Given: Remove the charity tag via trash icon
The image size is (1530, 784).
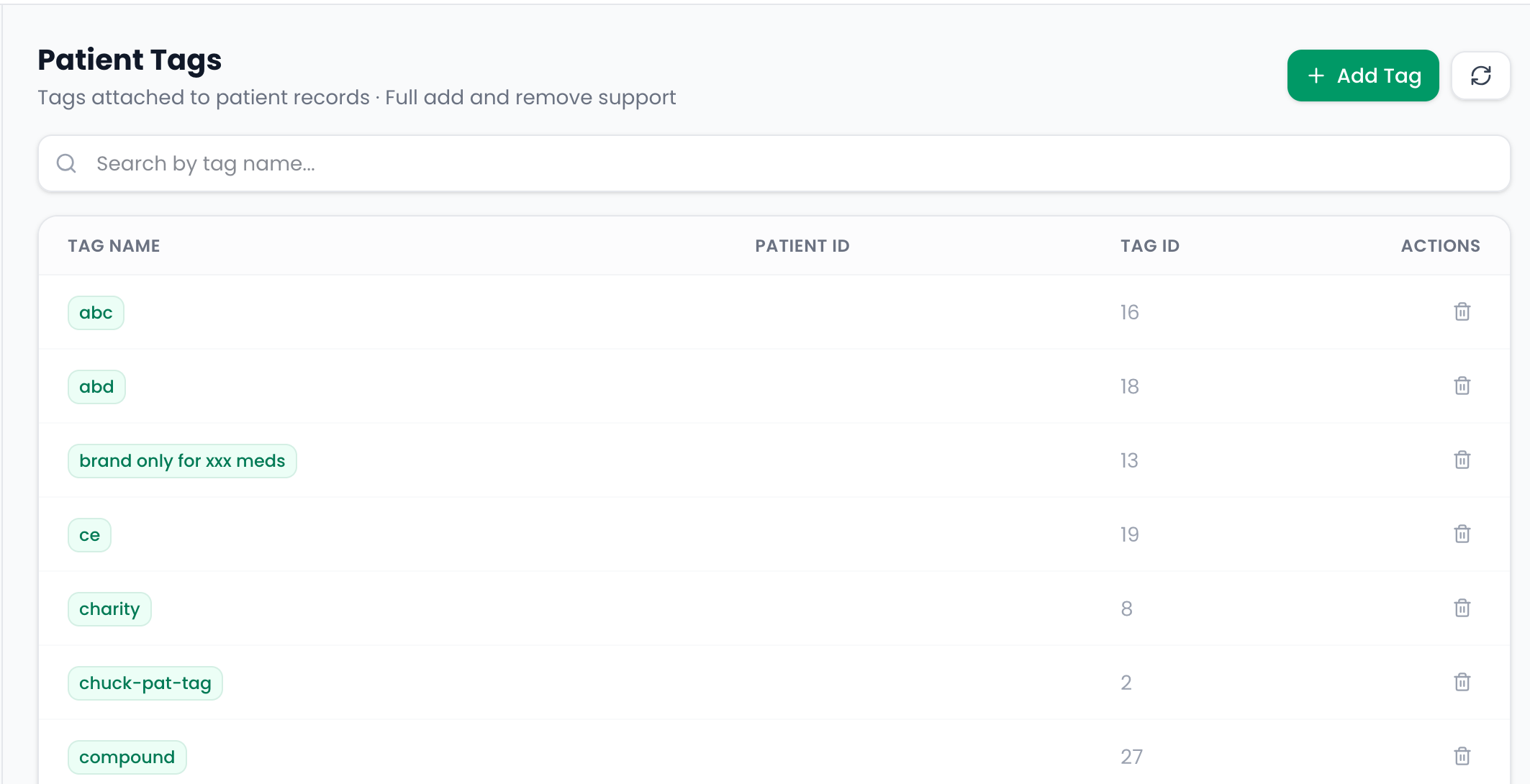Looking at the screenshot, I should click(x=1462, y=608).
